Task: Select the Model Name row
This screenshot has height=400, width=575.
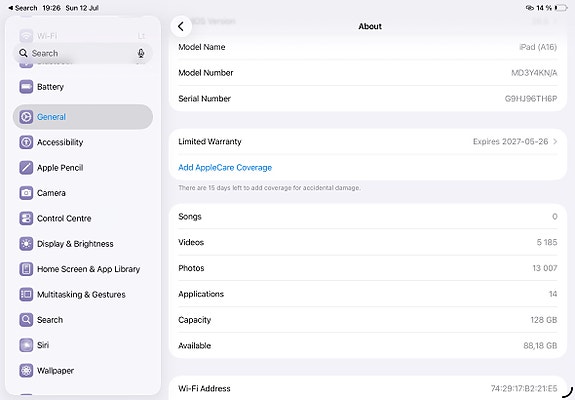Action: [x=368, y=47]
